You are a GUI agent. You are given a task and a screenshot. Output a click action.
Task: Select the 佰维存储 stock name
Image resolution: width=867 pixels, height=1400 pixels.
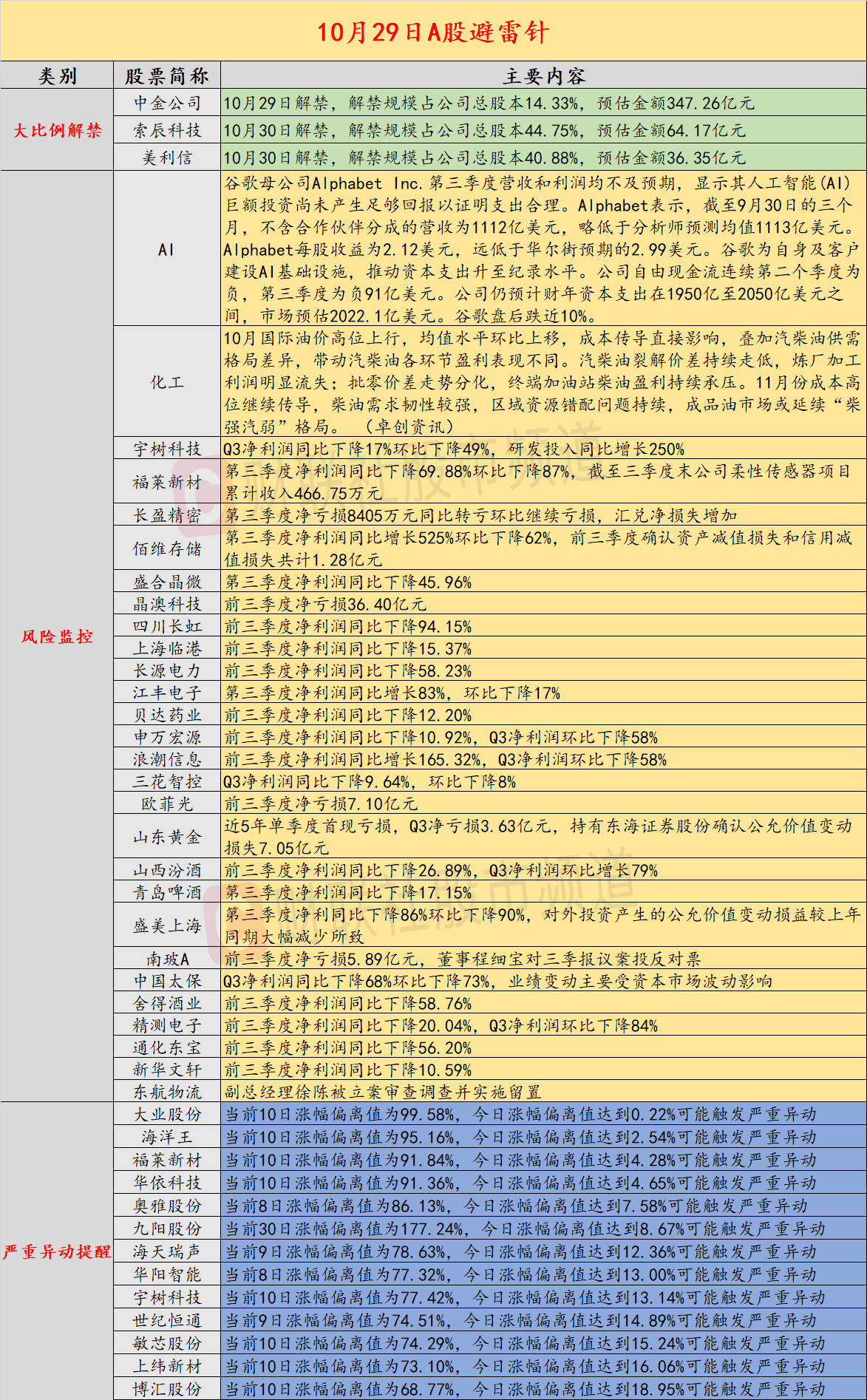tap(167, 548)
